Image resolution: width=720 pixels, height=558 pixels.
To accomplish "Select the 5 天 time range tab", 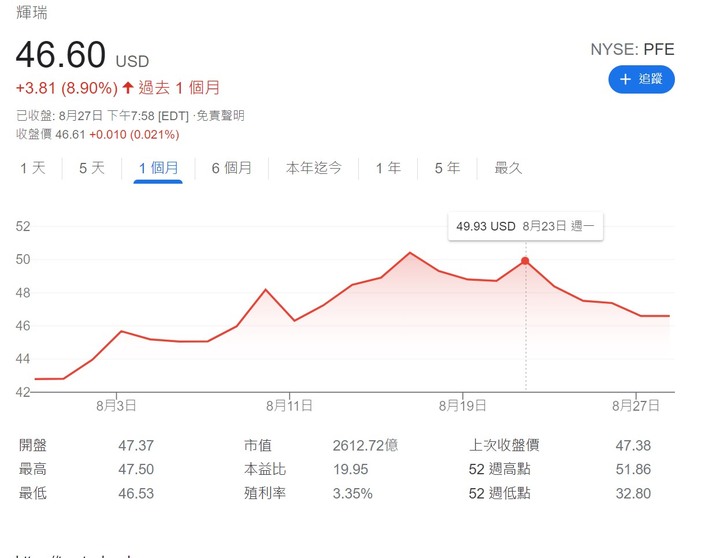I will click(x=92, y=168).
